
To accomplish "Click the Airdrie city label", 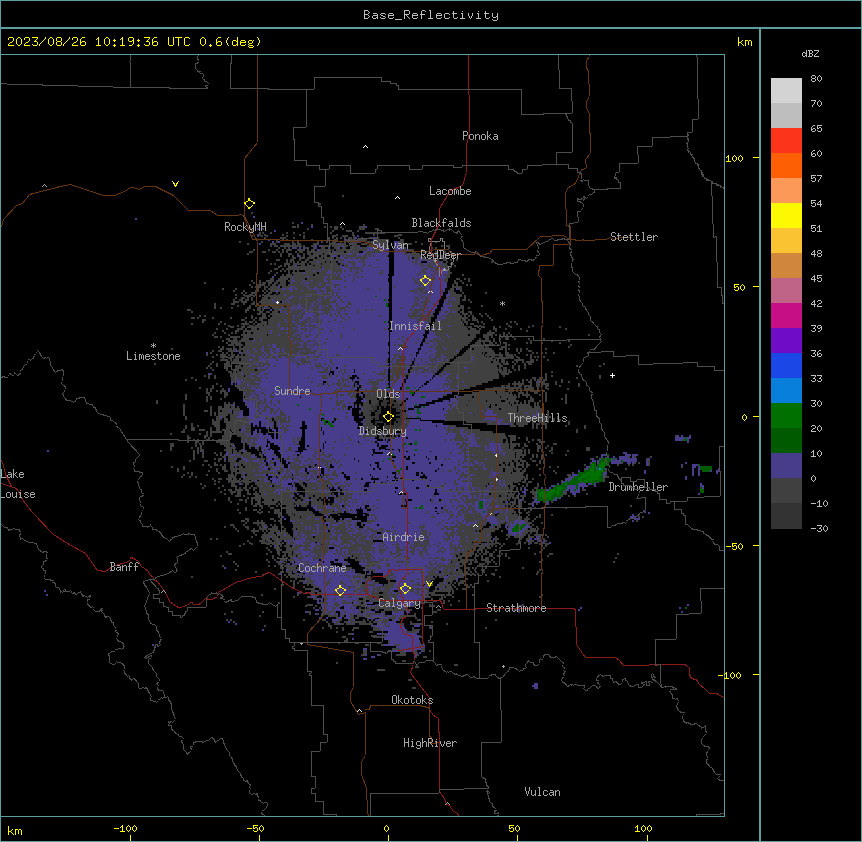I will tap(404, 537).
